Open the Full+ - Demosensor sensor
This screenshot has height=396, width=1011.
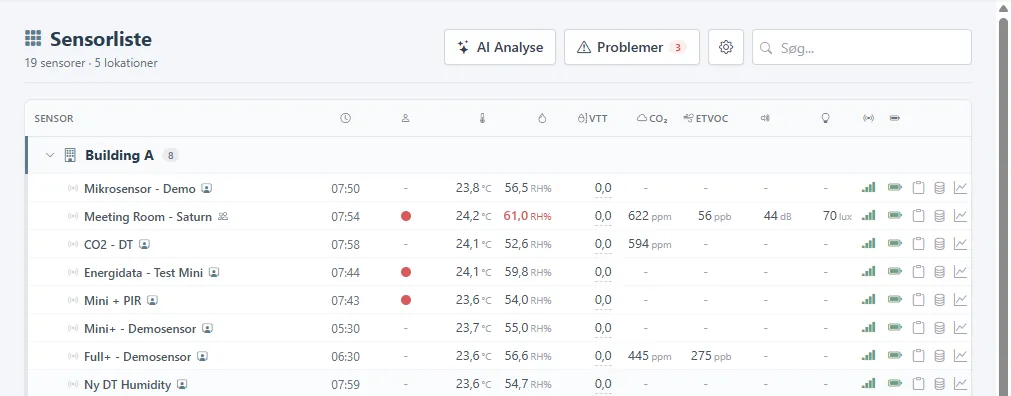[x=137, y=357]
